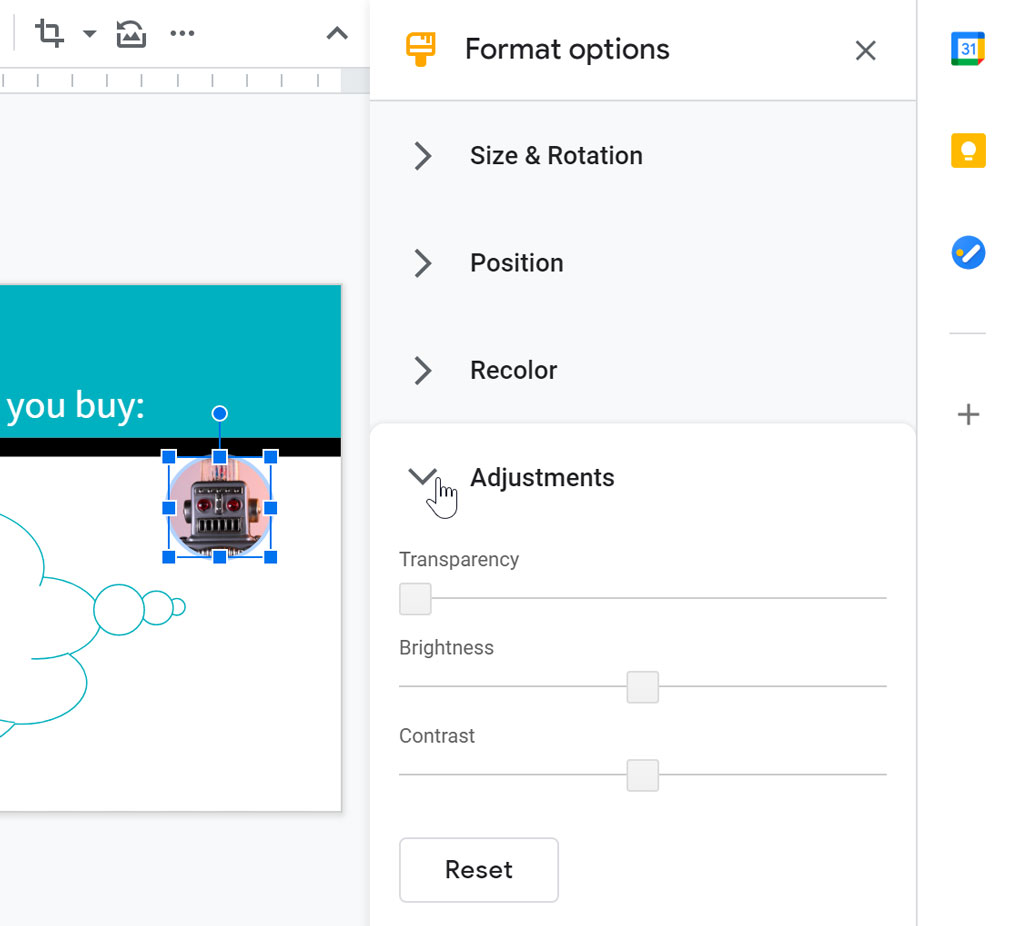Select the robot image on the slide

point(220,507)
